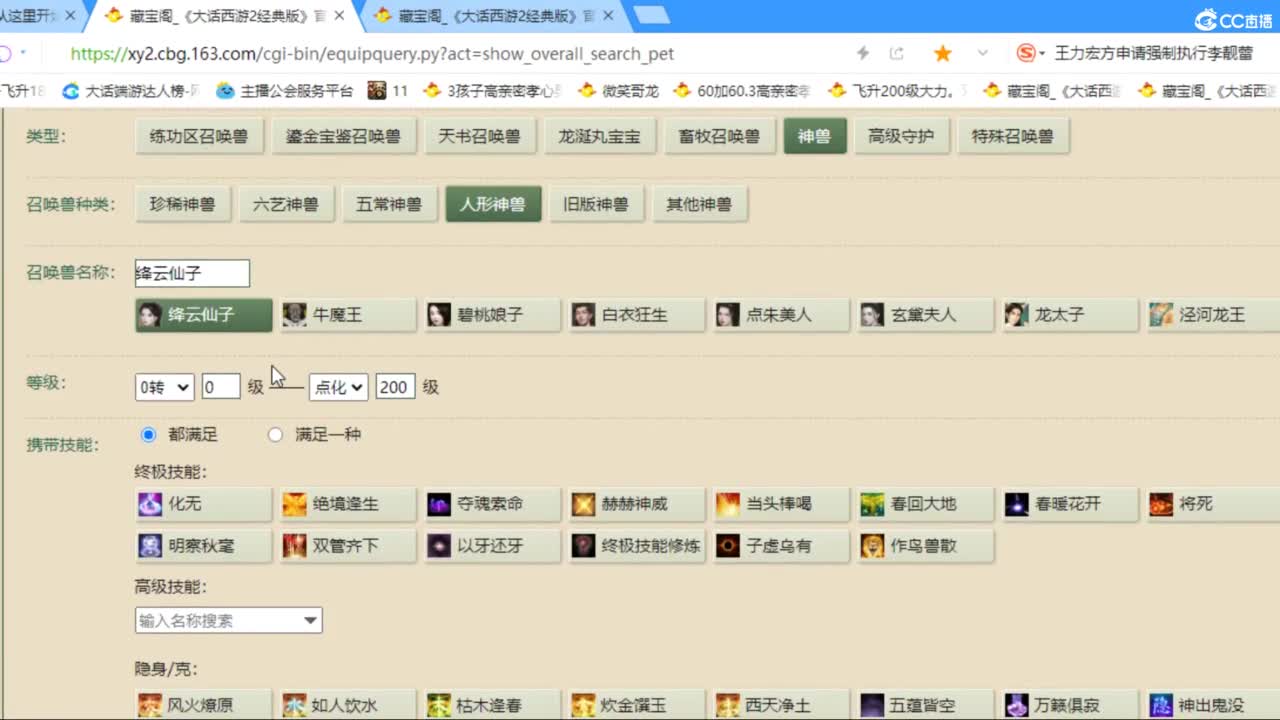Open bookmark 大话端游达人榜
Image resolution: width=1280 pixels, height=720 pixels.
click(x=131, y=91)
